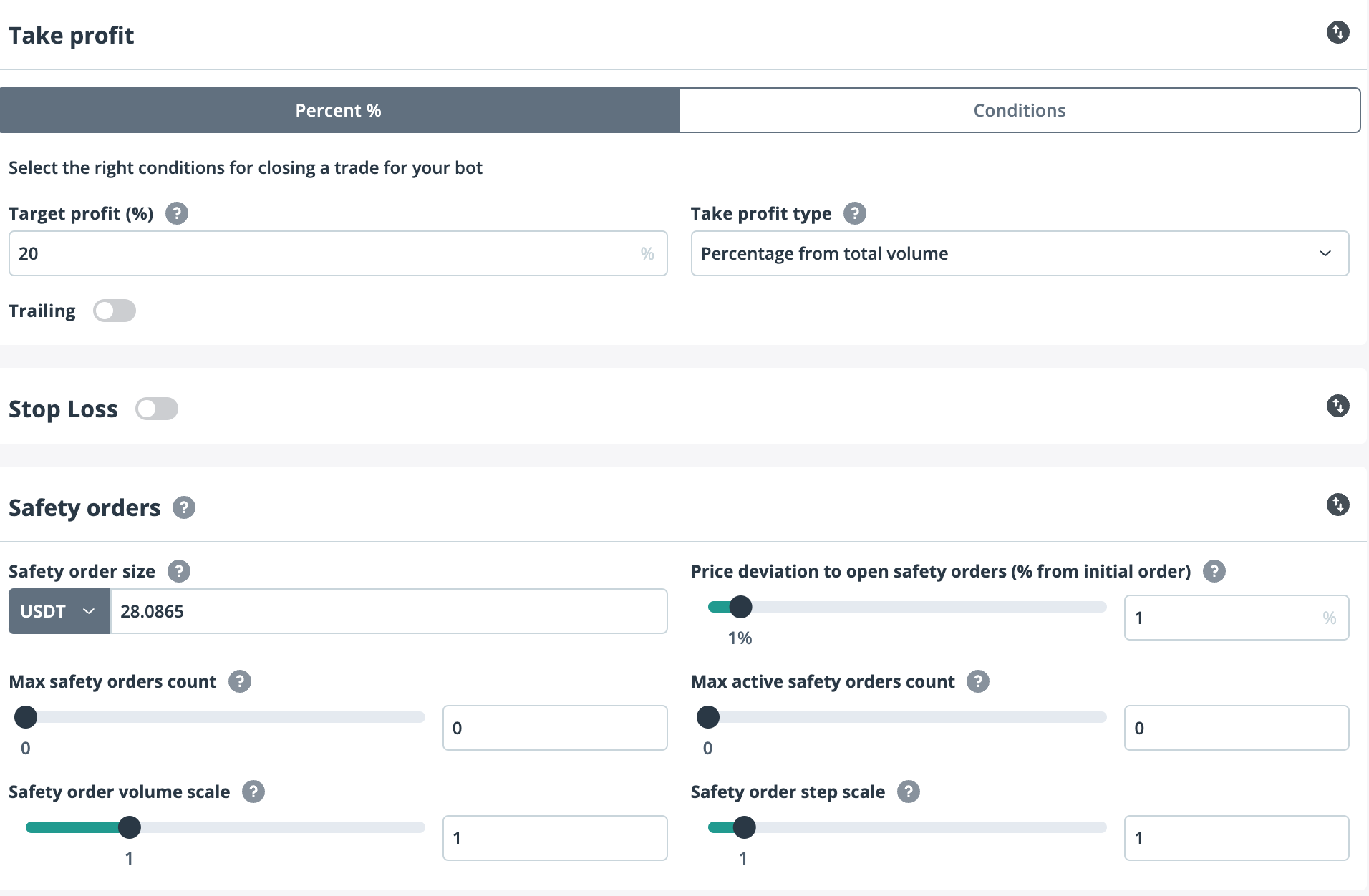Enable the Trailing toggle
This screenshot has width=1369, height=896.
click(115, 311)
